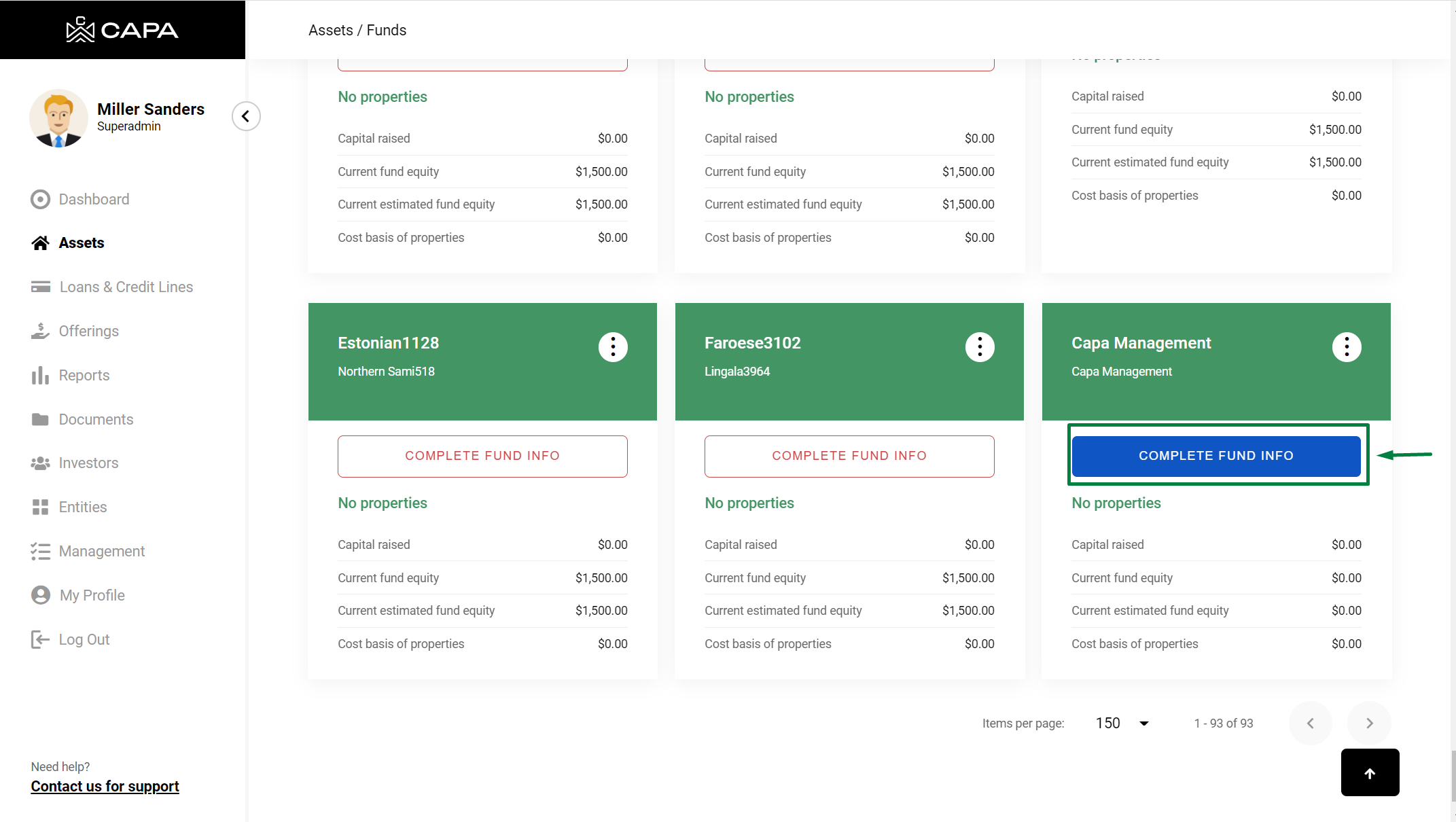Click the My Profile user icon
This screenshot has height=822, width=1456.
pos(40,595)
